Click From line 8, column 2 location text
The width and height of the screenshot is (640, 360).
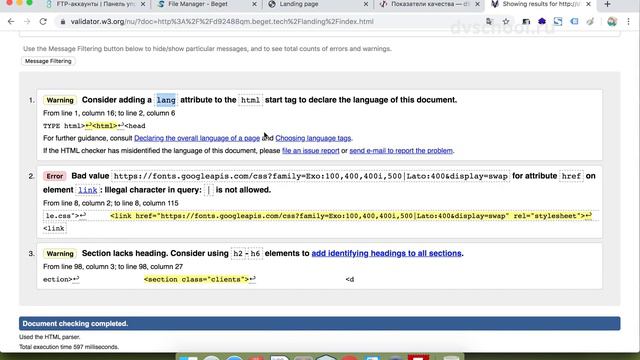pos(111,203)
